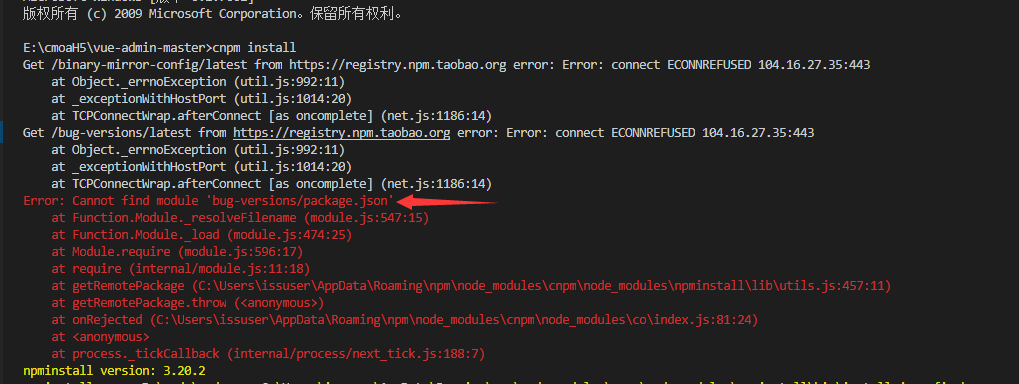The image size is (1019, 384).
Task: Click the blue marker in the left gutter
Action: click(x=2, y=133)
